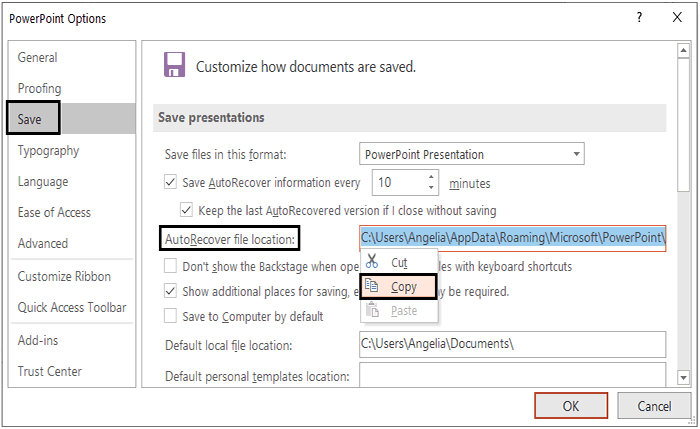The height and width of the screenshot is (429, 700).
Task: Close the PowerPoint Options dialog
Action: tap(677, 17)
